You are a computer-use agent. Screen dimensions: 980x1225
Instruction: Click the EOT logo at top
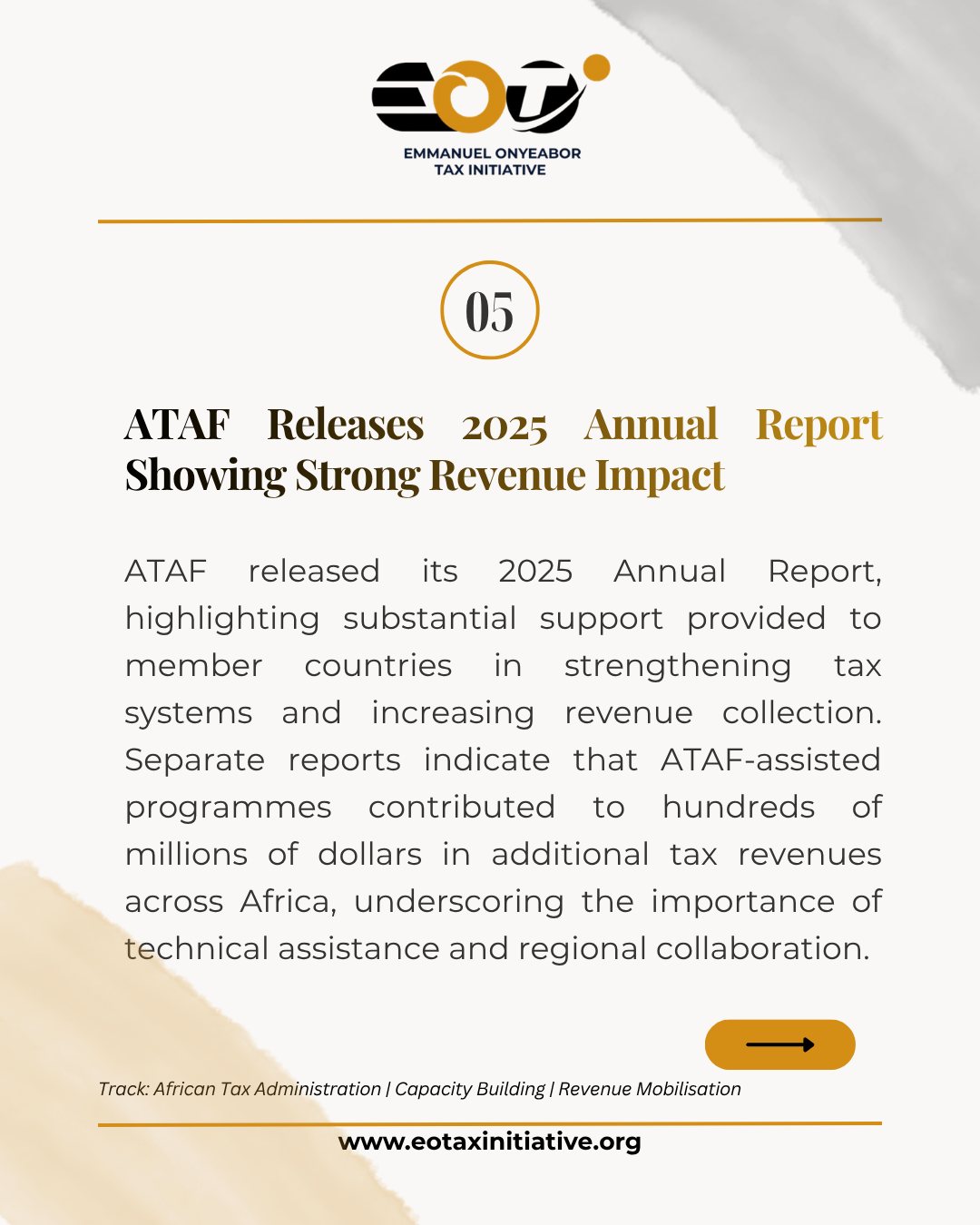tap(491, 93)
